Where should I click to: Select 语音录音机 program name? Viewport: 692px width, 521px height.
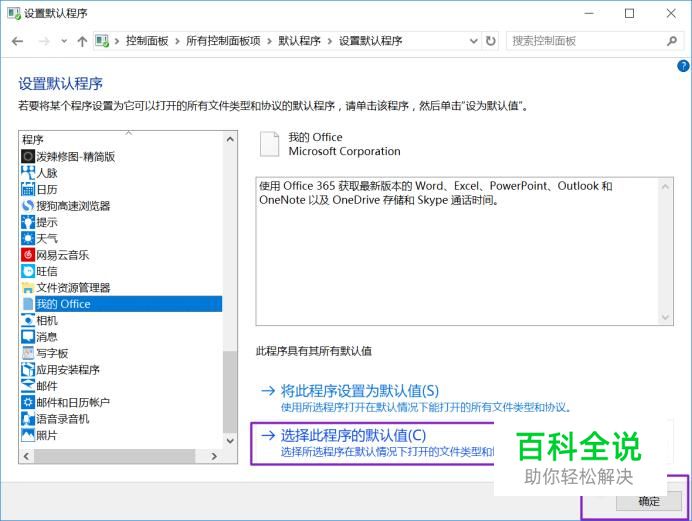point(63,419)
